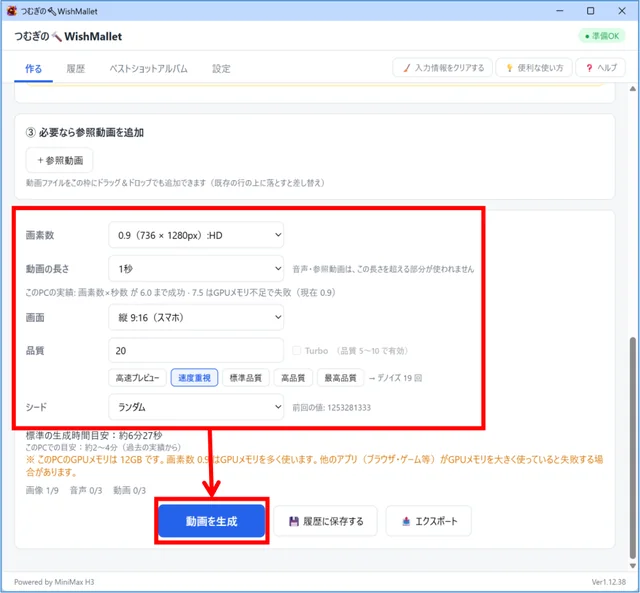
Task: Click 履歴に保存する button
Action: pos(325,521)
